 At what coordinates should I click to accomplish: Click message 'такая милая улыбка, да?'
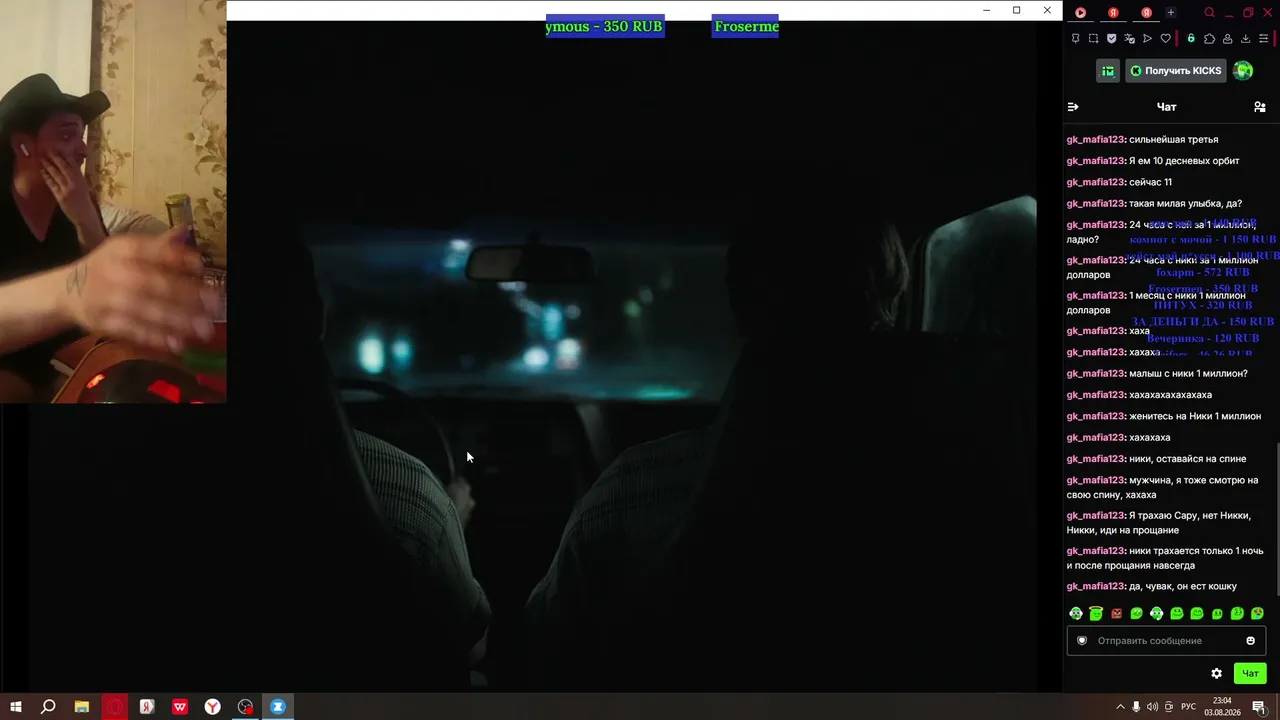[x=1185, y=204]
